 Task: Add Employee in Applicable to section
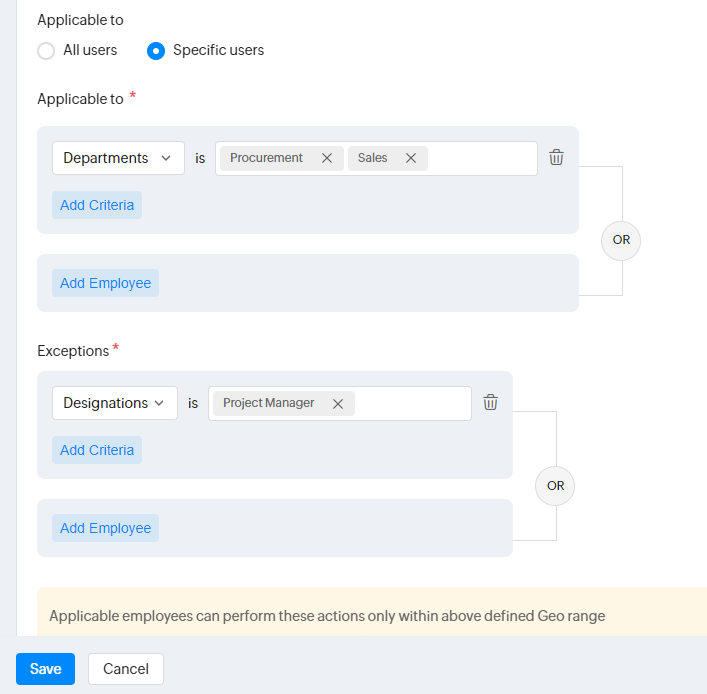click(x=105, y=283)
